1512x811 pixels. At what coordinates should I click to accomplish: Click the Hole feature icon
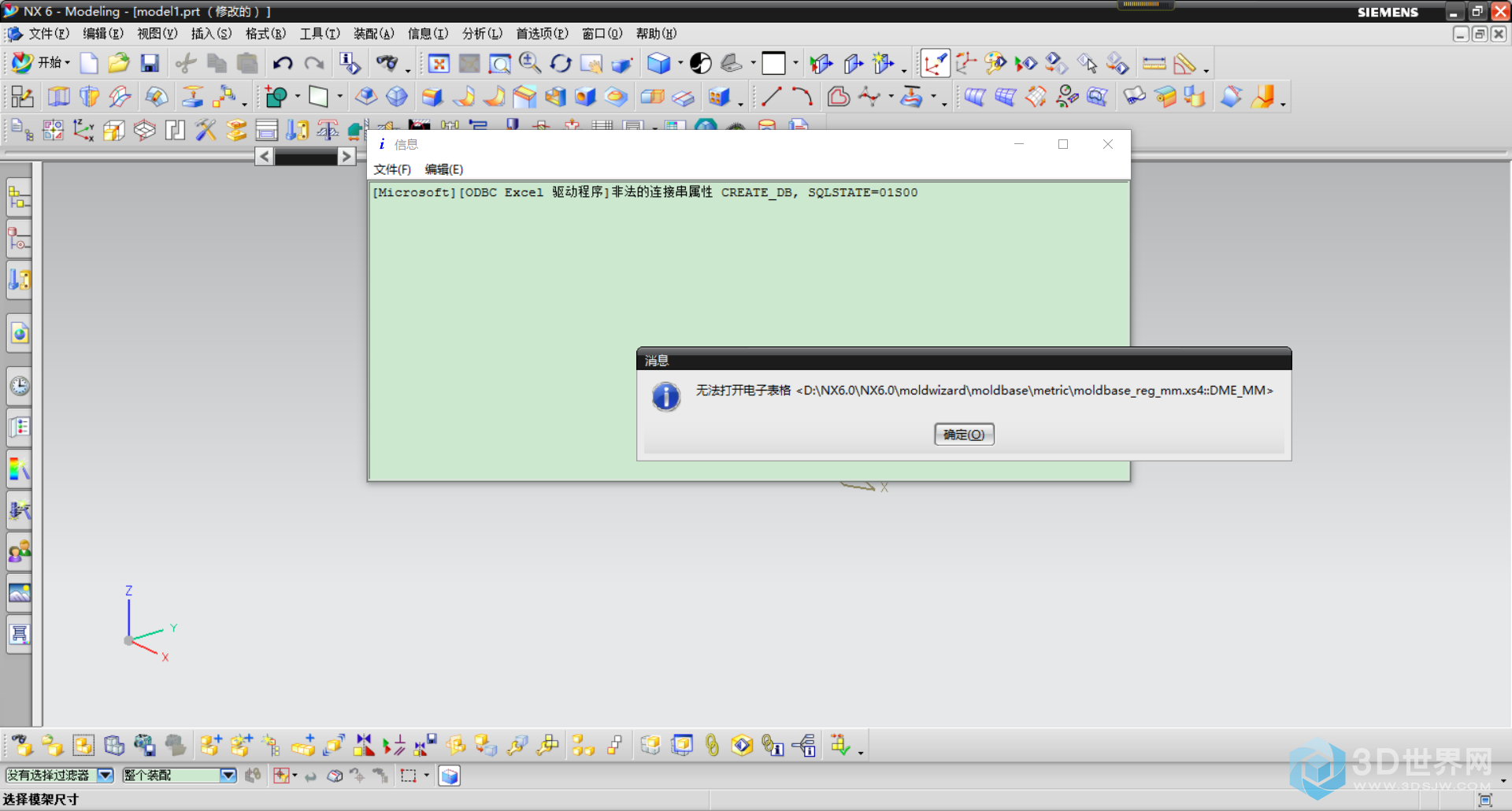click(x=585, y=97)
